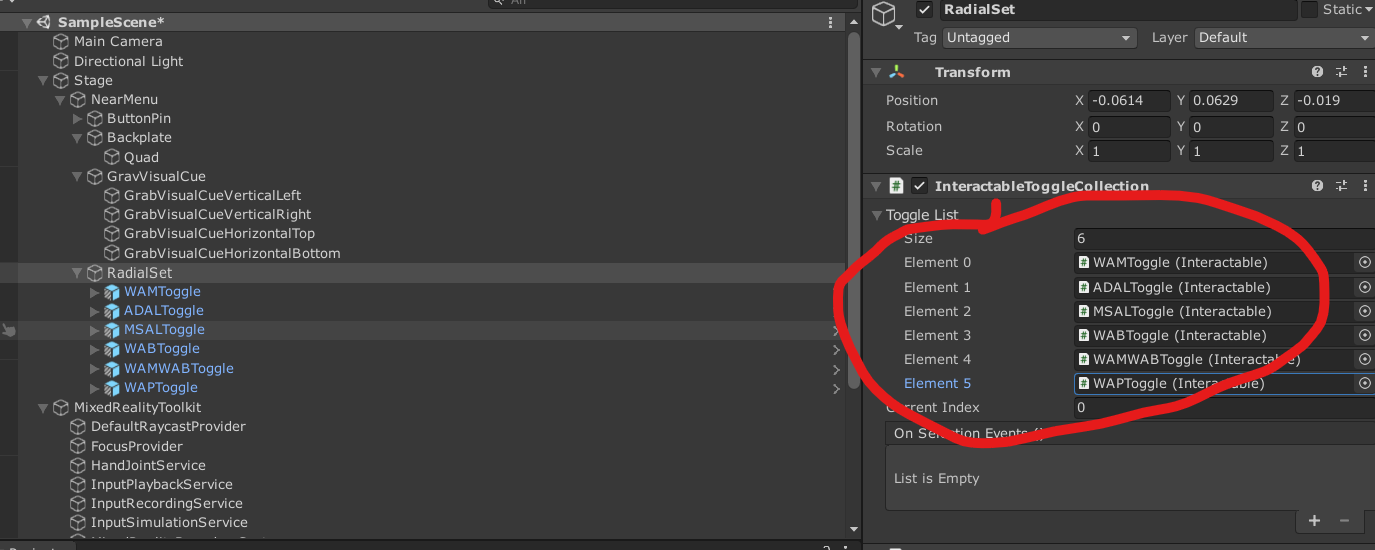1375x550 pixels.
Task: Open object picker for Element 3
Action: [1364, 335]
